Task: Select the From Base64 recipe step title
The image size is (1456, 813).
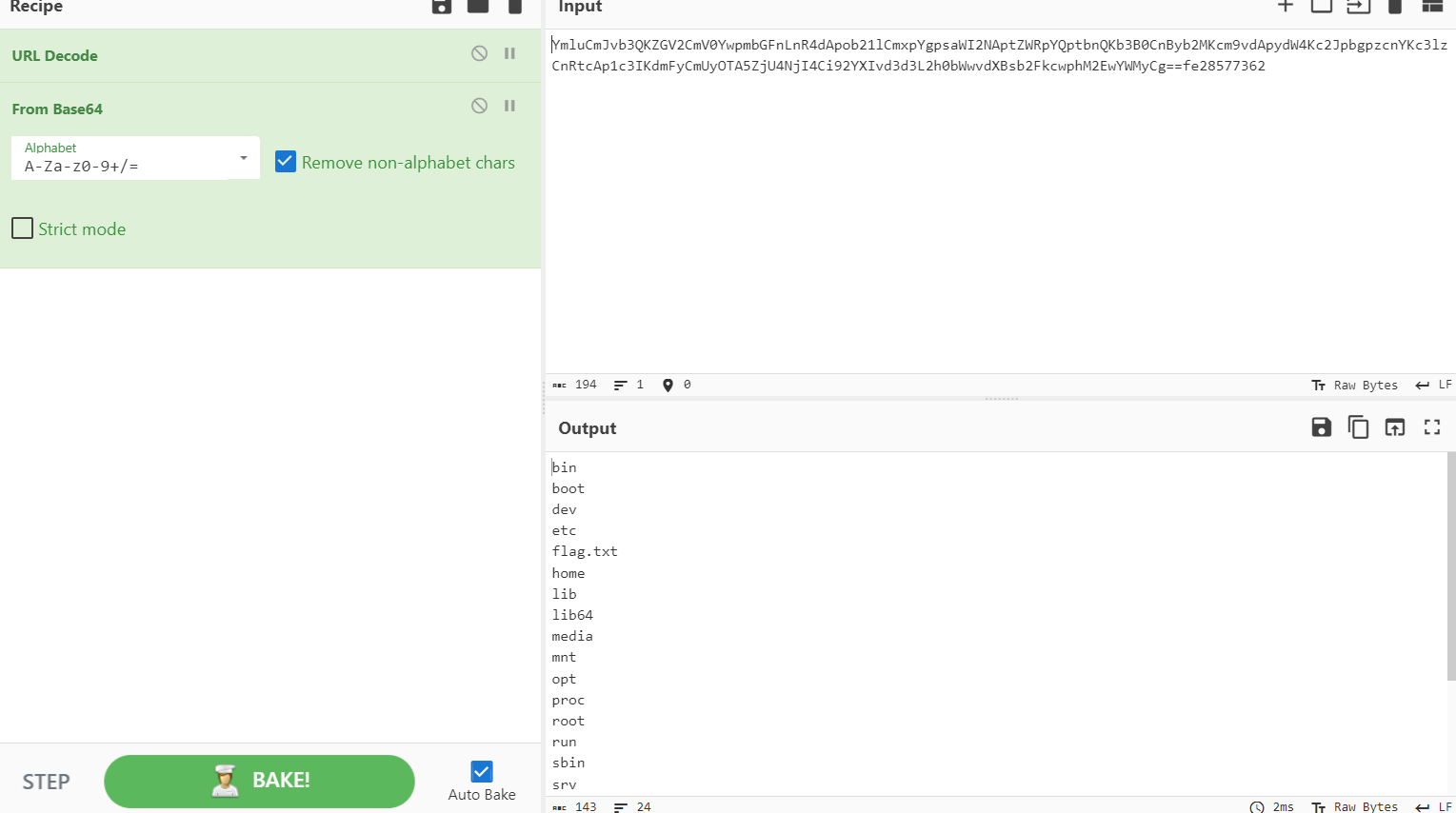Action: coord(57,109)
